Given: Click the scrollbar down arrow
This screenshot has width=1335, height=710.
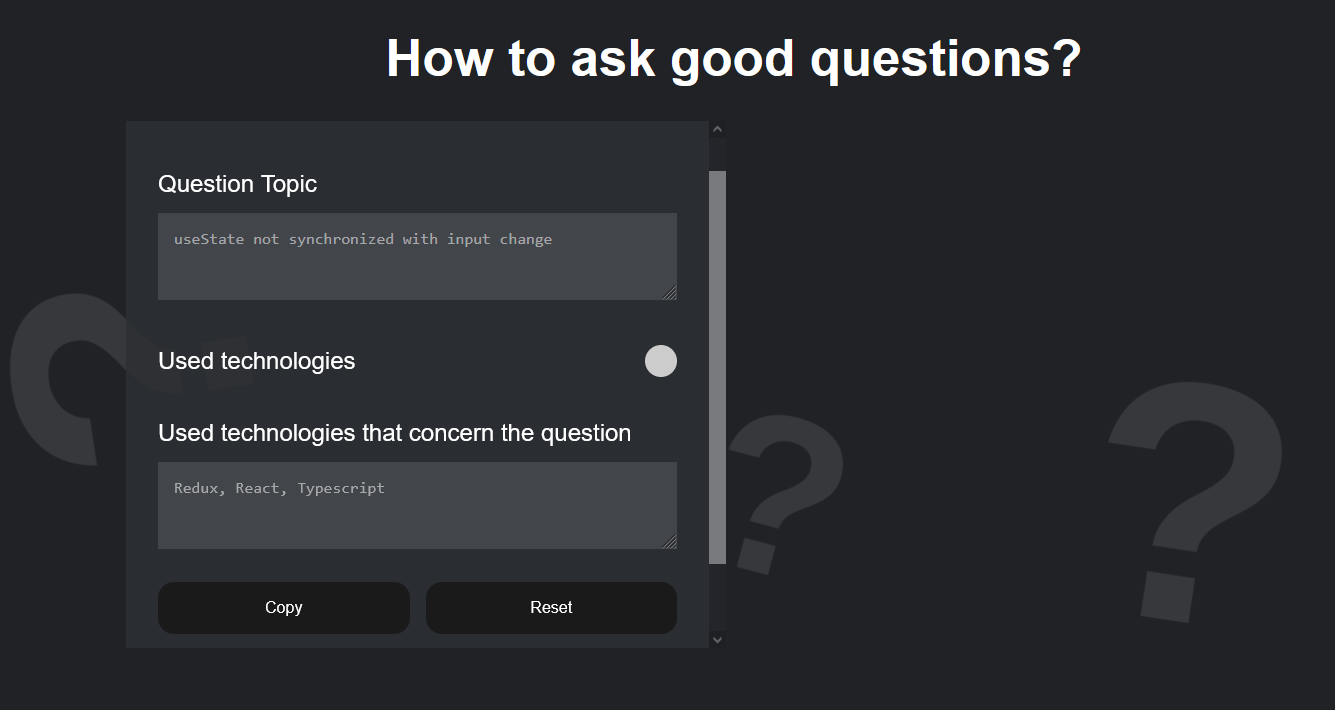Looking at the screenshot, I should pos(717,638).
